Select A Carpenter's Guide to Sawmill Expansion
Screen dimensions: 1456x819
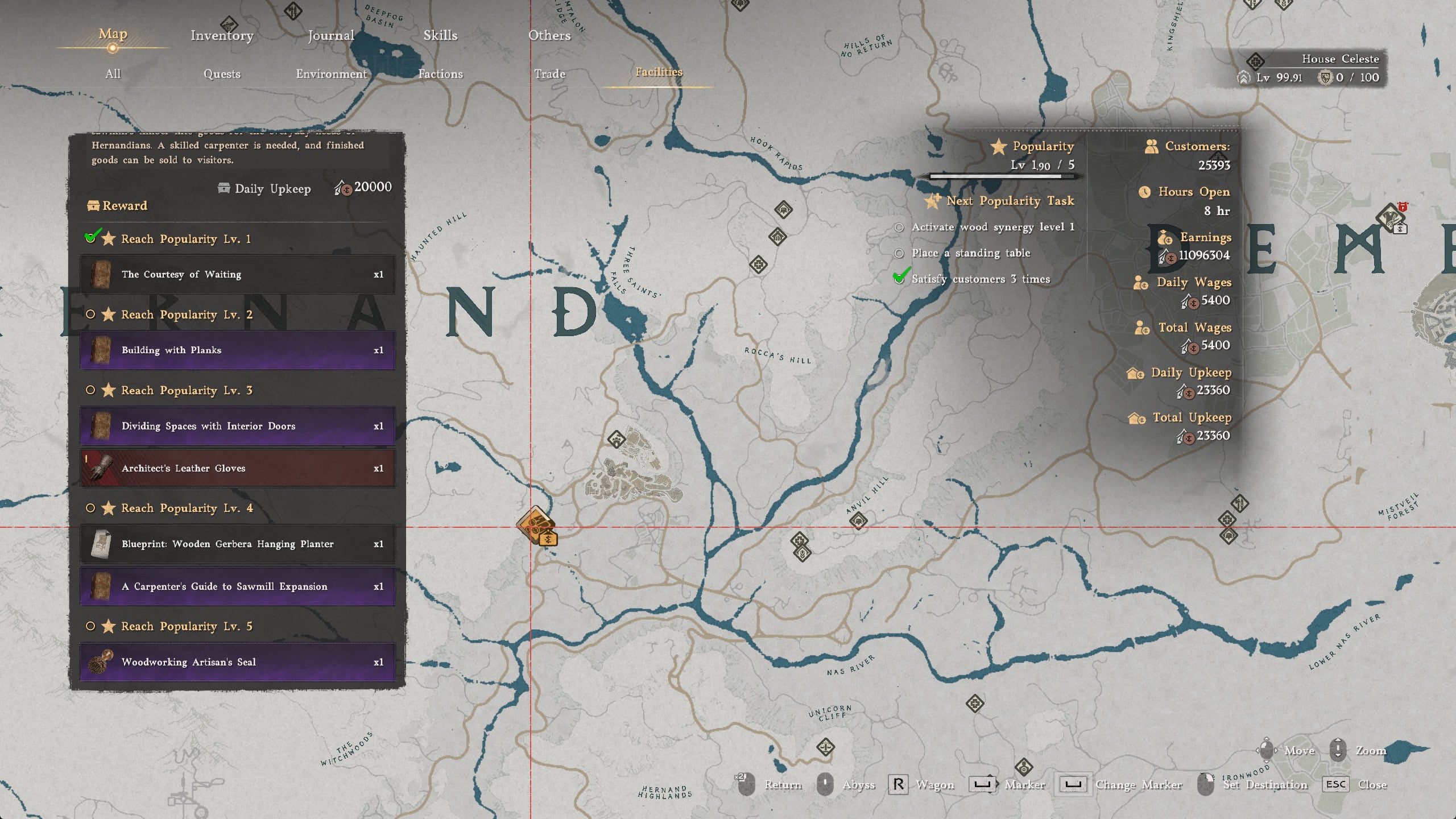(238, 586)
